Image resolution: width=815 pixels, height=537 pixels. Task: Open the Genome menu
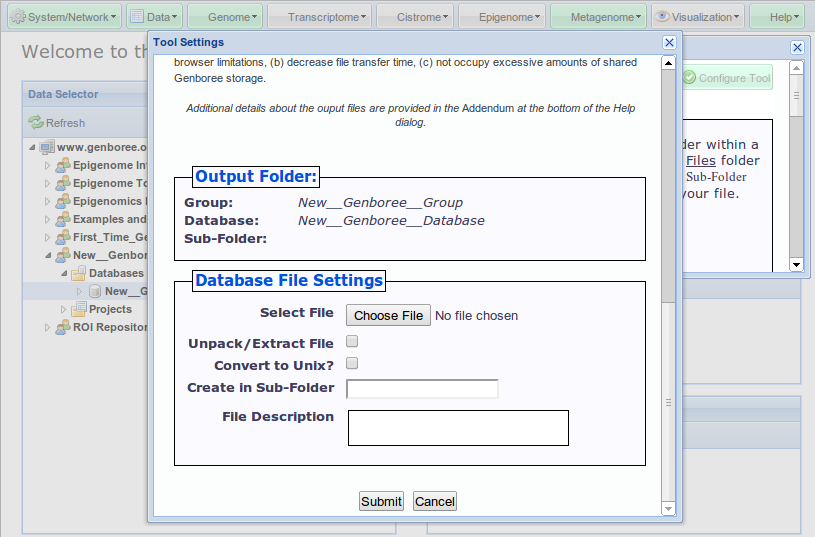click(x=225, y=17)
